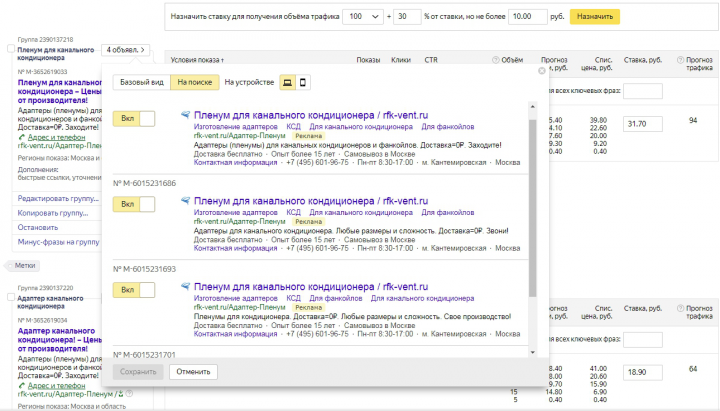This screenshot has width=720, height=411.
Task: Expand the 4 объявл. ads list
Action: point(125,50)
